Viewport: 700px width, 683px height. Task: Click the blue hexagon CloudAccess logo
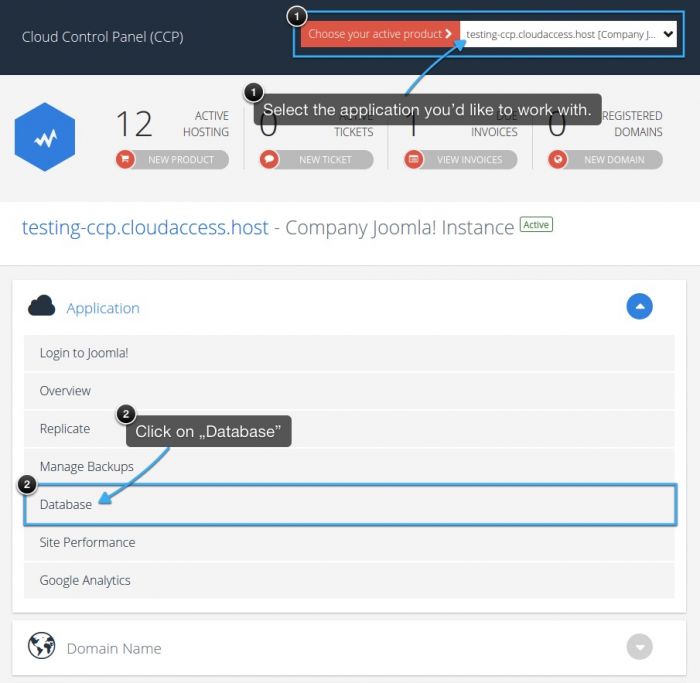(x=45, y=137)
